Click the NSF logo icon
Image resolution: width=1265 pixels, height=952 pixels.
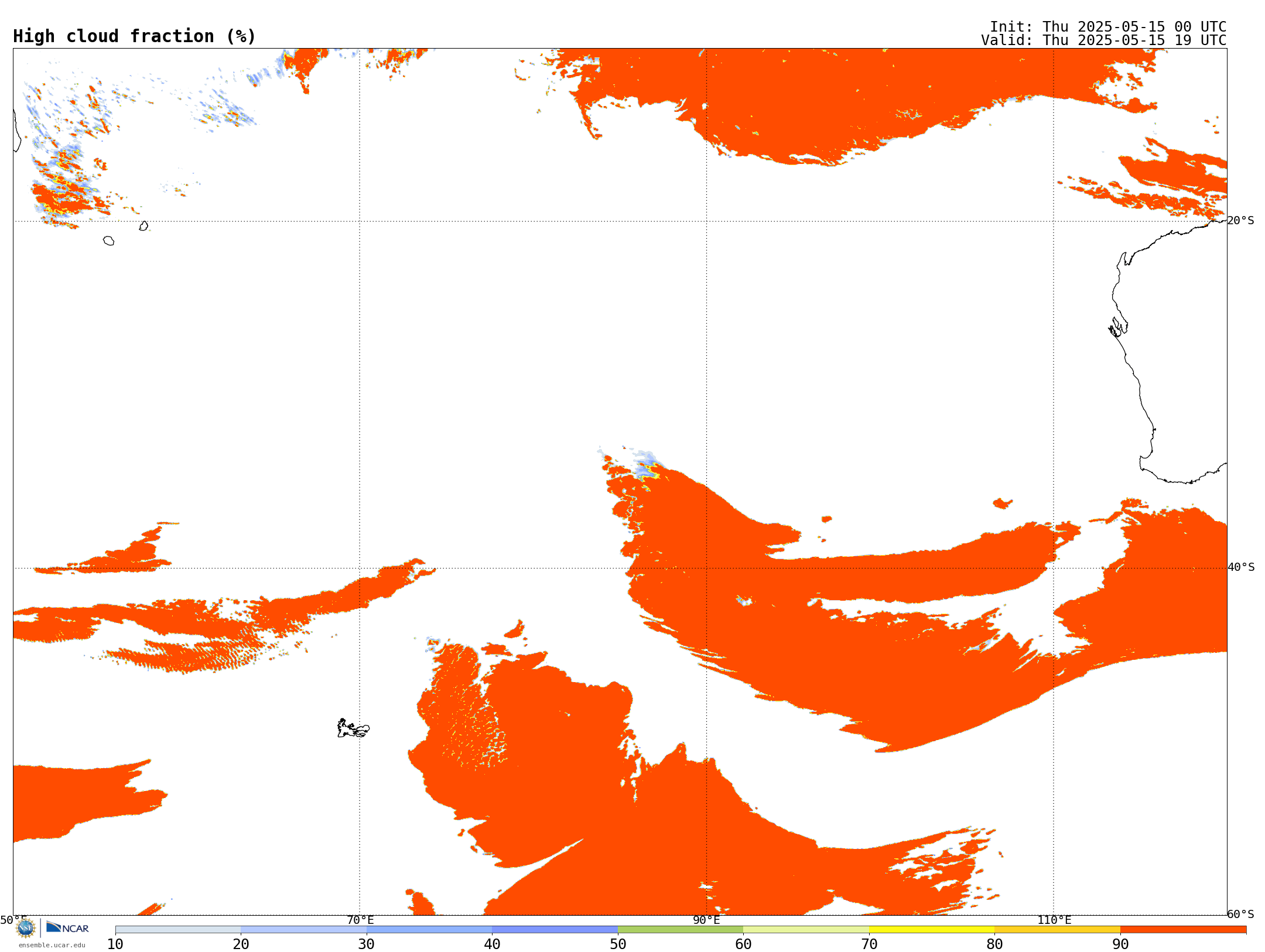click(26, 928)
